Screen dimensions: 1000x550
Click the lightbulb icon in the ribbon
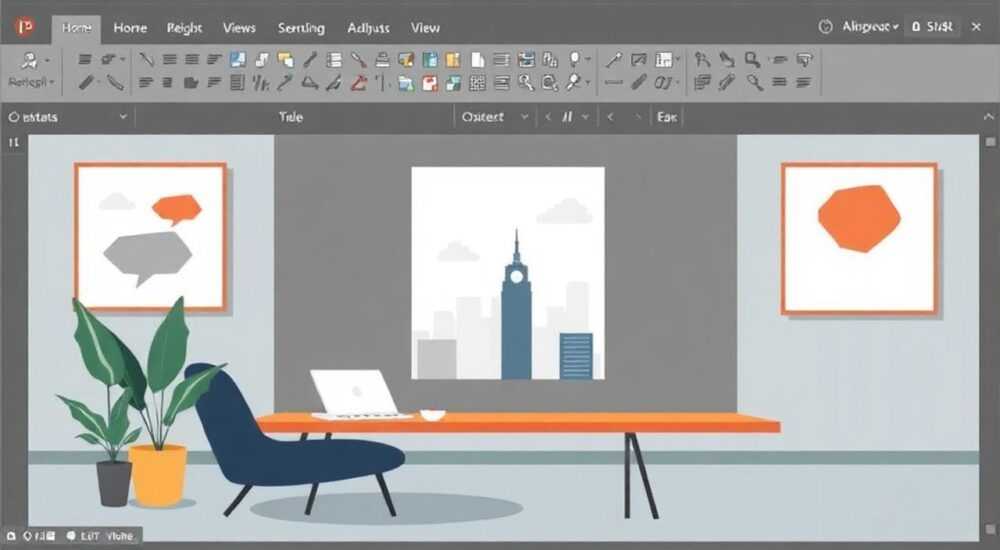tap(575, 59)
